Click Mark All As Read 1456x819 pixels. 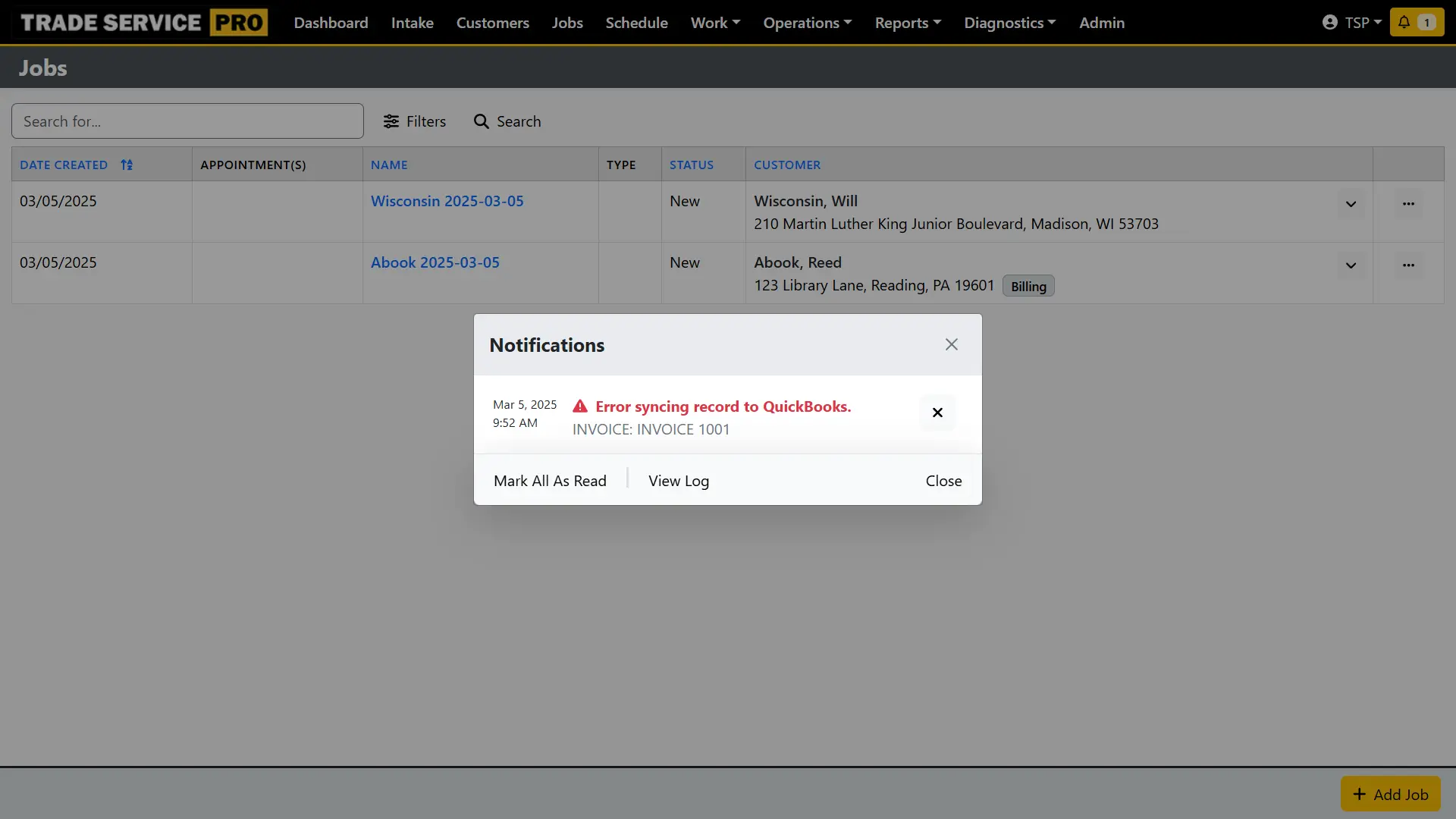point(550,480)
